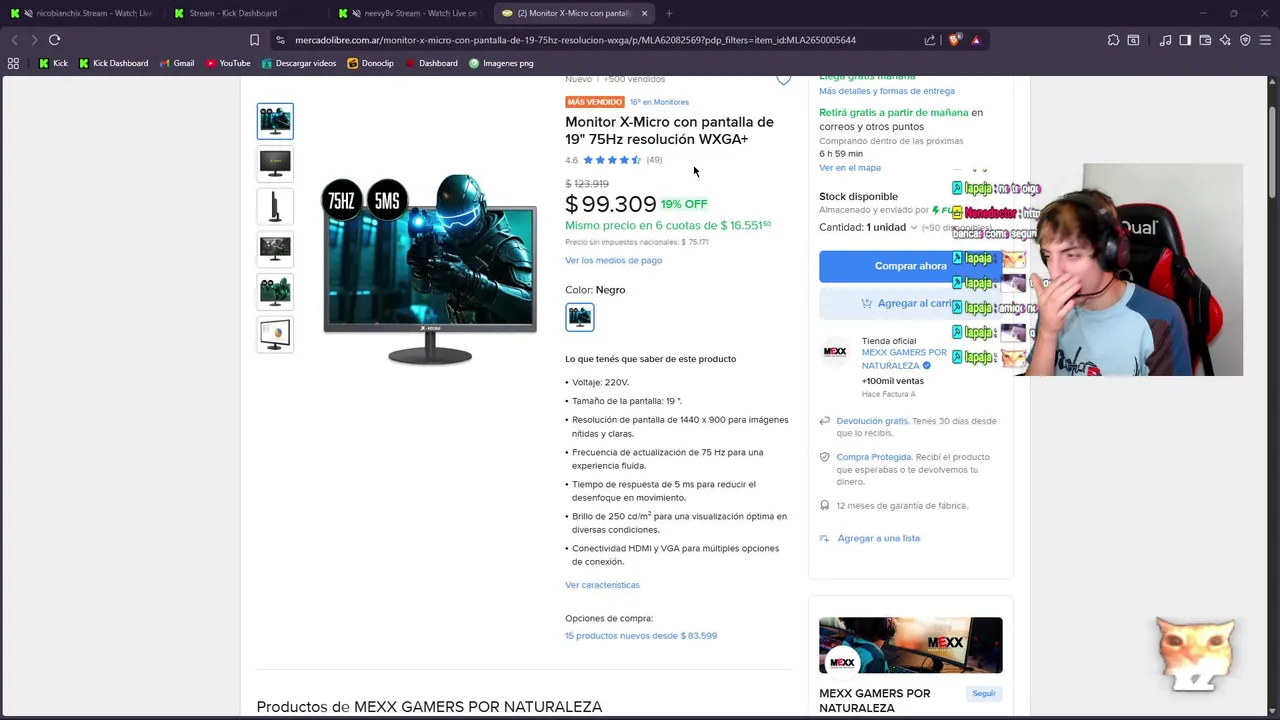This screenshot has height=720, width=1280.
Task: Click the MÁS VENDIDO badge
Action: coord(595,102)
